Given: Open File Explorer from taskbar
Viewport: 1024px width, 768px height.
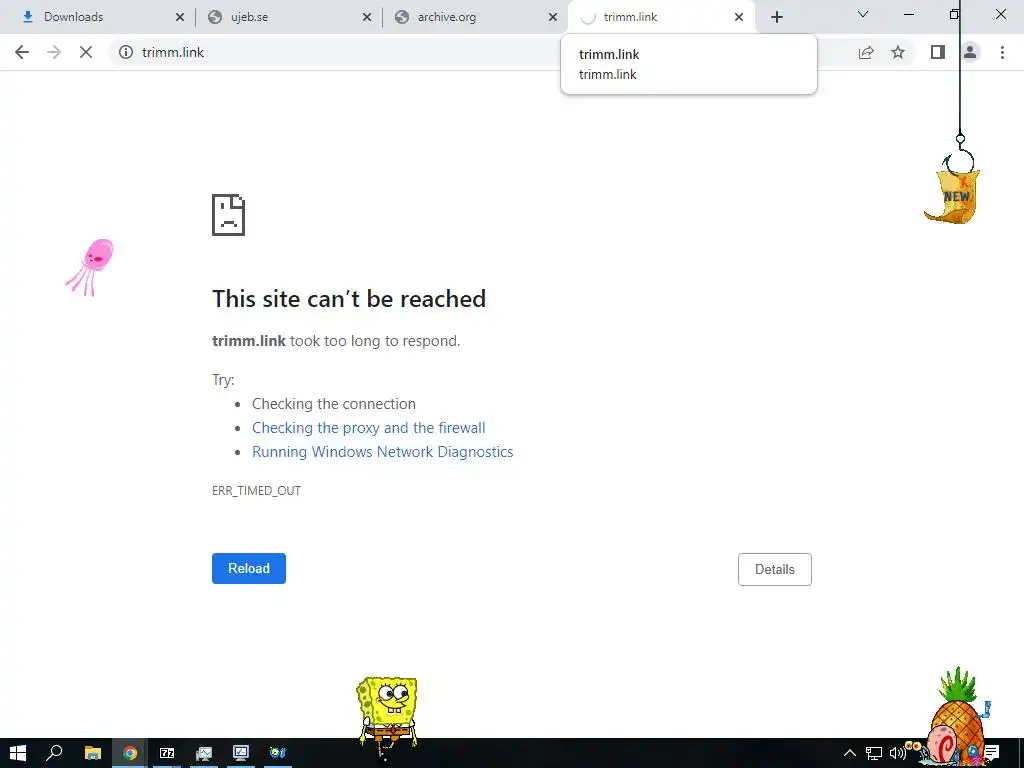Looking at the screenshot, I should click(93, 753).
